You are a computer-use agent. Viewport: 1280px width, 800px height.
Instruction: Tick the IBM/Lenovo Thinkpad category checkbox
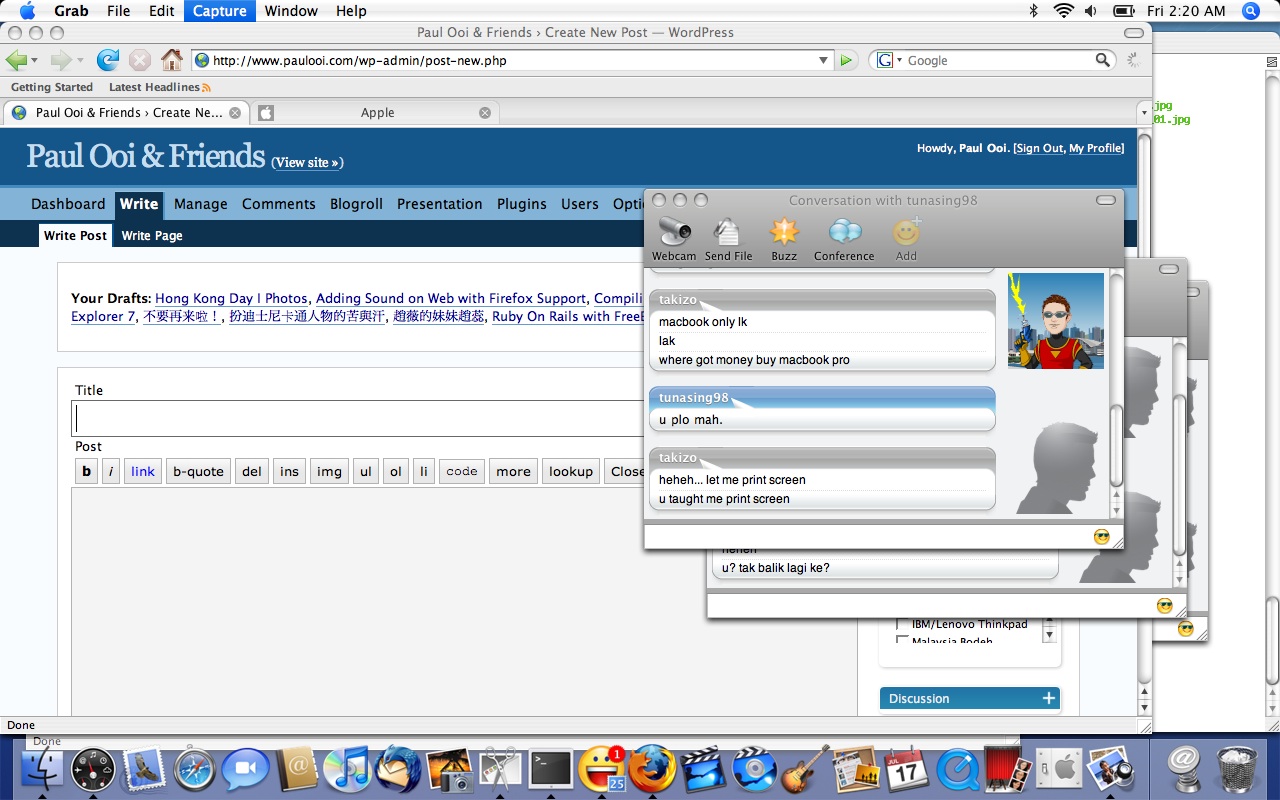[902, 625]
